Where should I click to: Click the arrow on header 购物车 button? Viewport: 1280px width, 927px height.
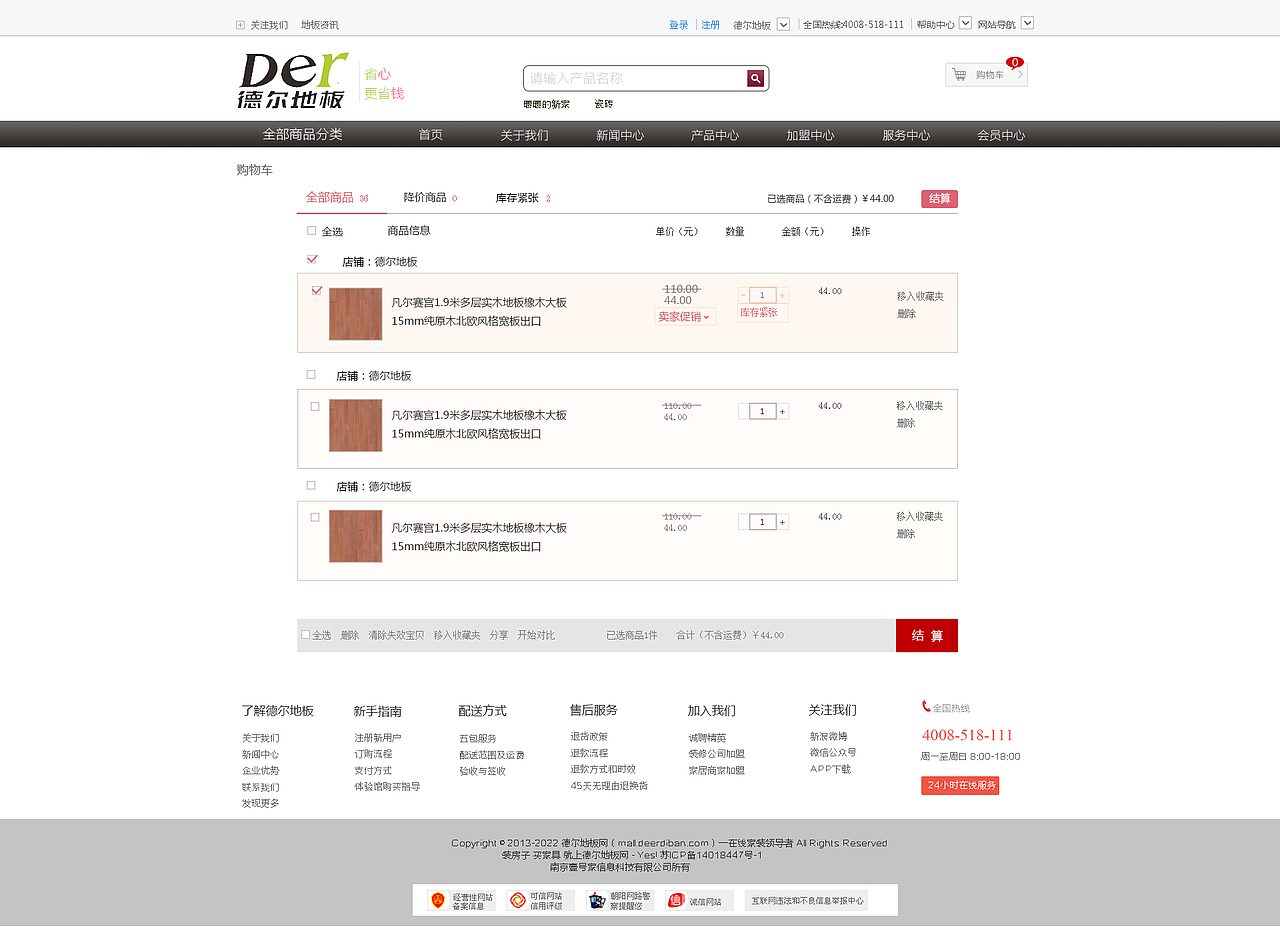click(1020, 74)
